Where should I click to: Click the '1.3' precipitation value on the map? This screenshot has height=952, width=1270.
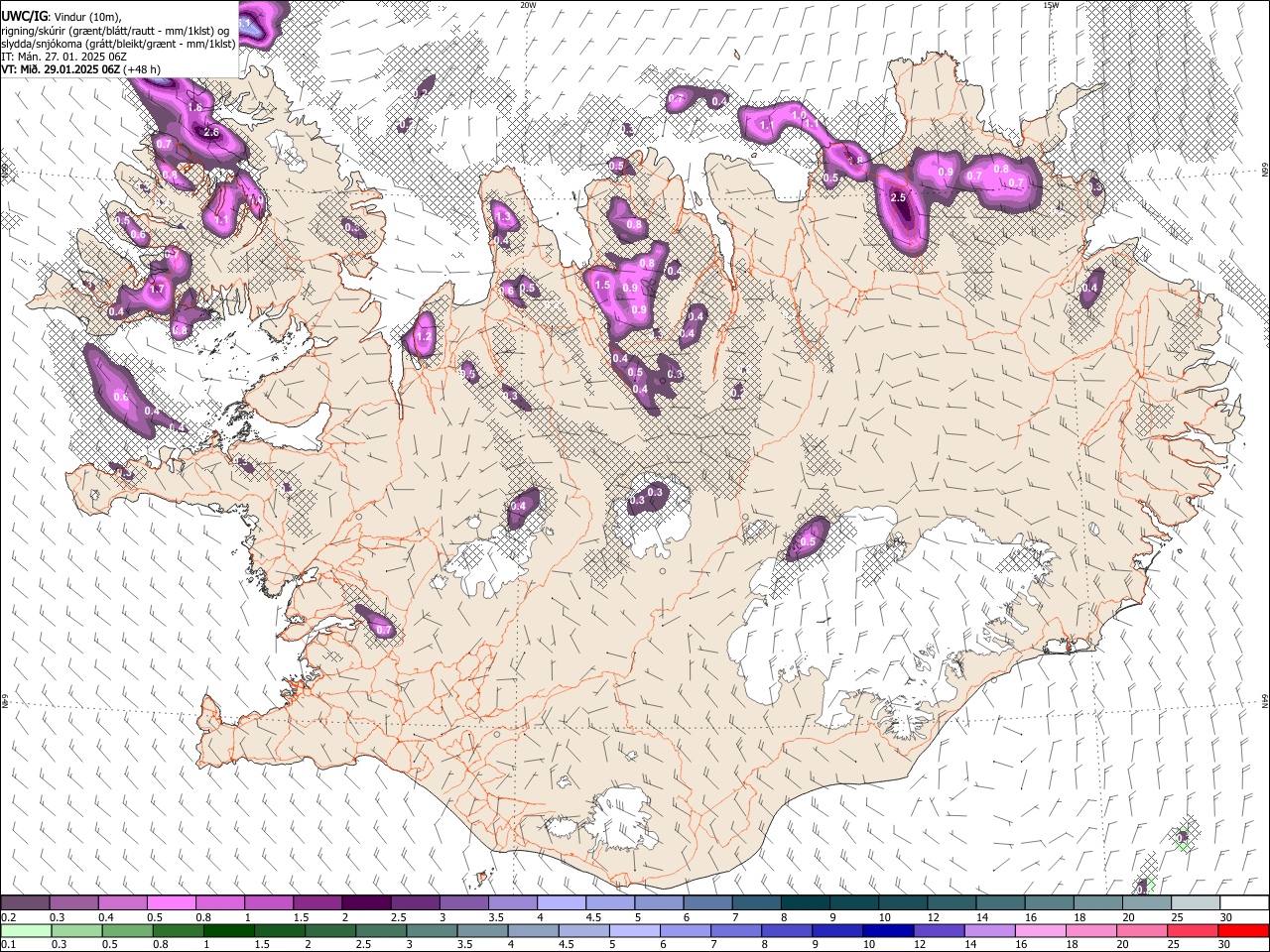(502, 217)
